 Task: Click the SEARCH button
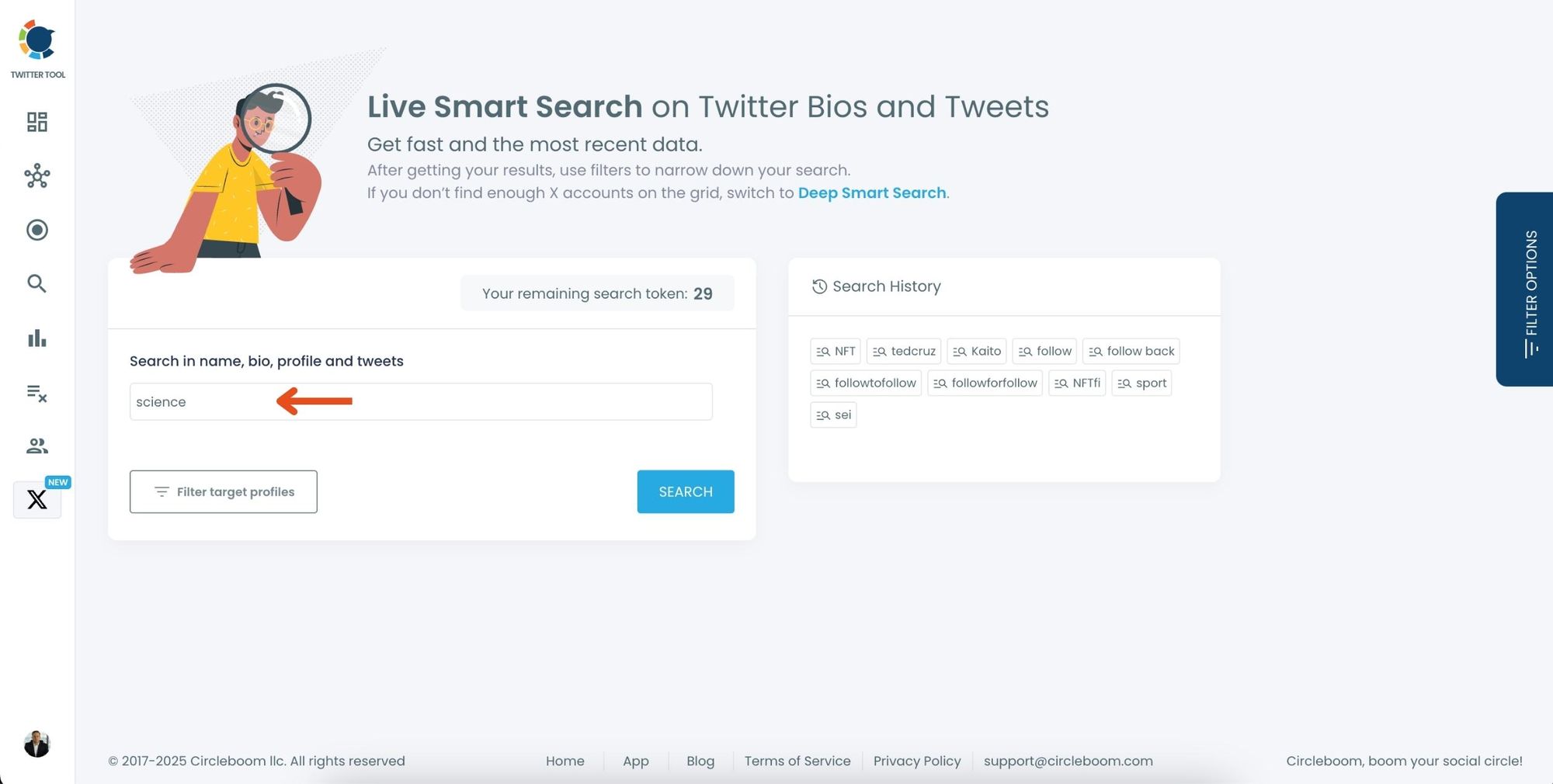685,491
